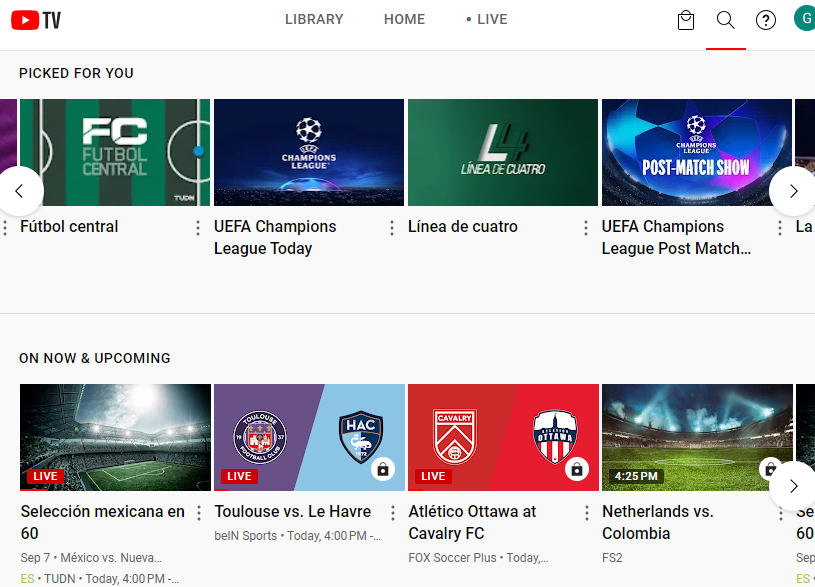Click FOX Soccer Plus channel info text

[478, 558]
